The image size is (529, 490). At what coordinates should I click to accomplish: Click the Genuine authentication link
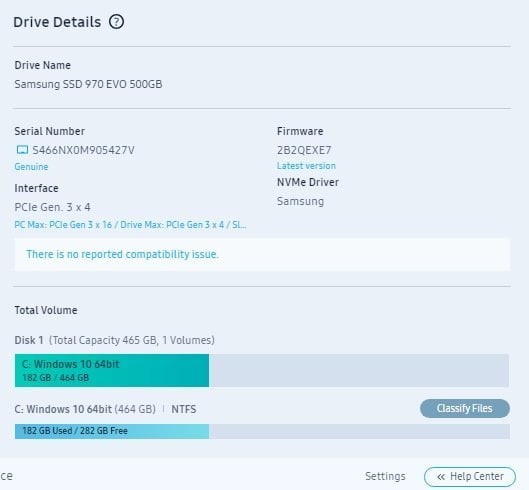[31, 167]
